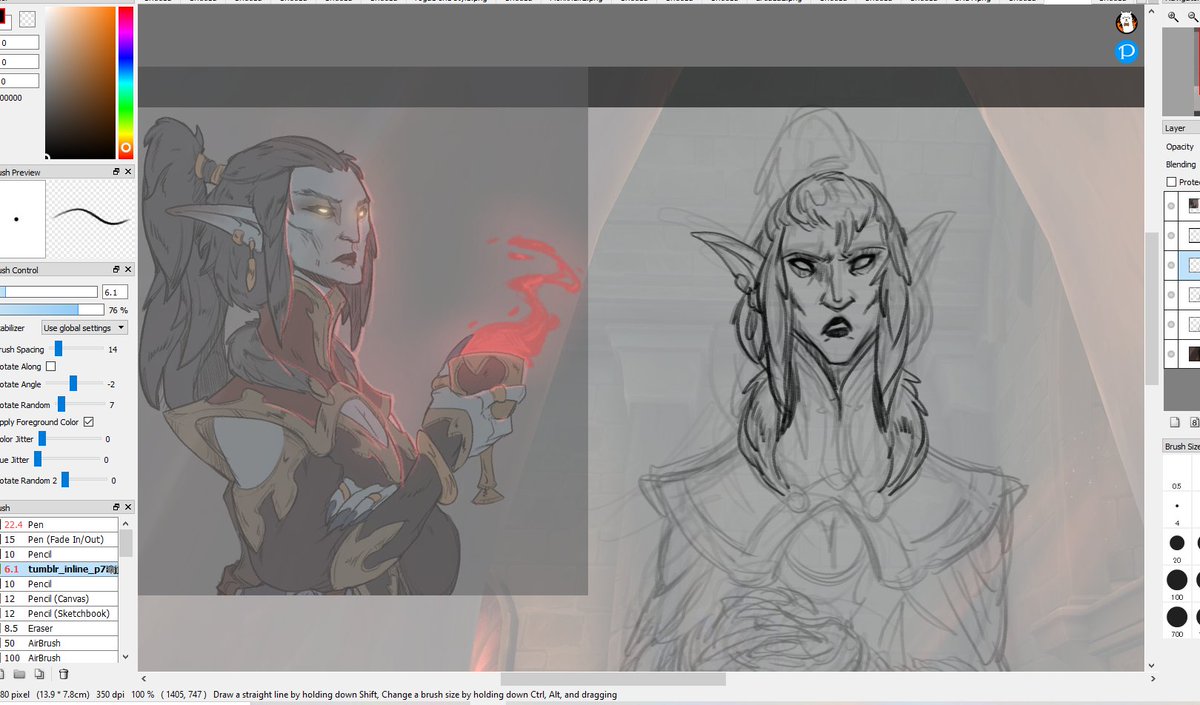The image size is (1200, 705).
Task: Click the brush size field showing 6.1
Action: coord(115,292)
